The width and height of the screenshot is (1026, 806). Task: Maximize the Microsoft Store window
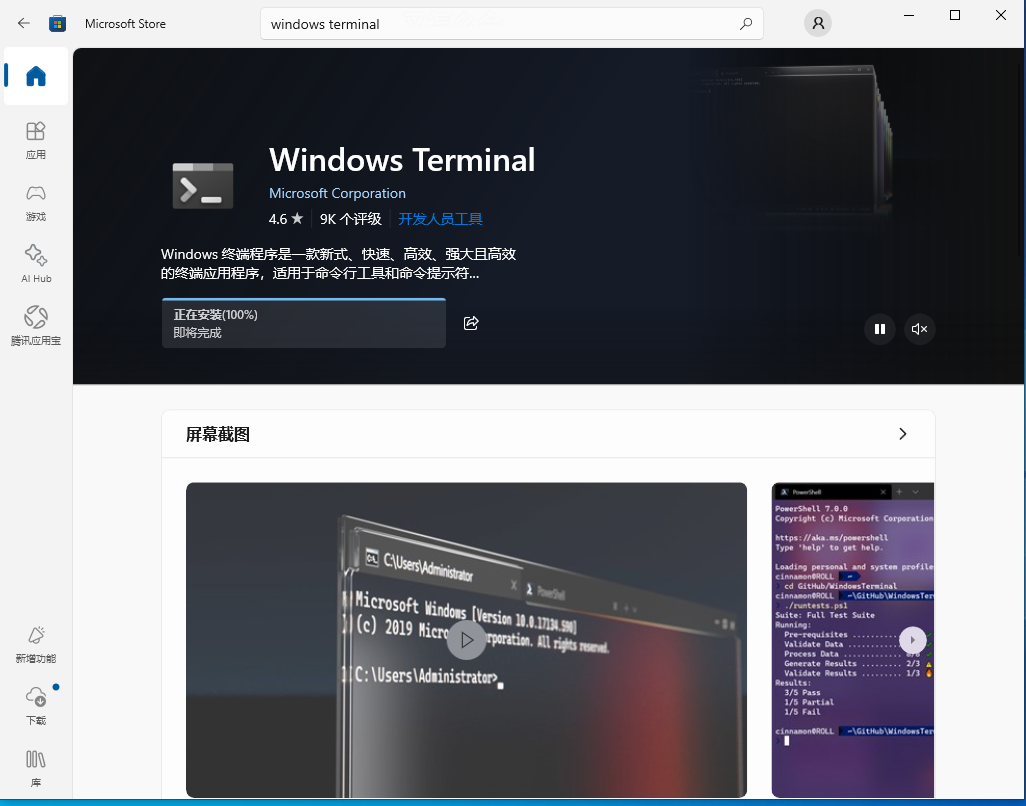point(955,15)
